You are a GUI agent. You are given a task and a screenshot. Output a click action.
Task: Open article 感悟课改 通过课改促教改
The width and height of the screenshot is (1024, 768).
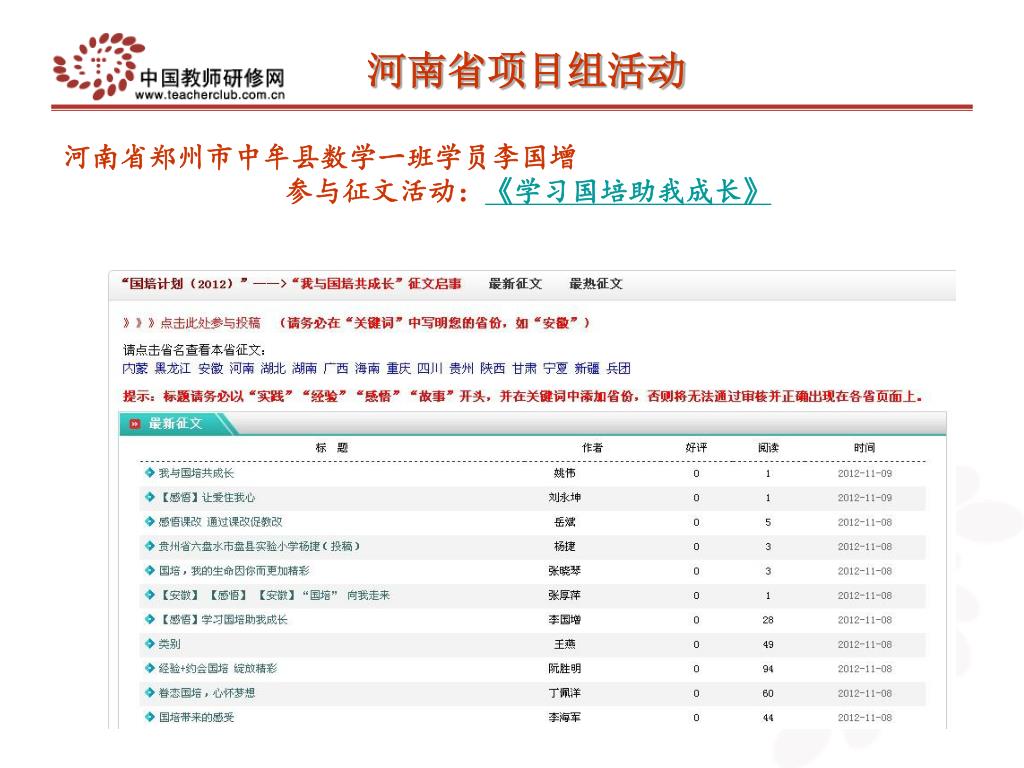221,522
